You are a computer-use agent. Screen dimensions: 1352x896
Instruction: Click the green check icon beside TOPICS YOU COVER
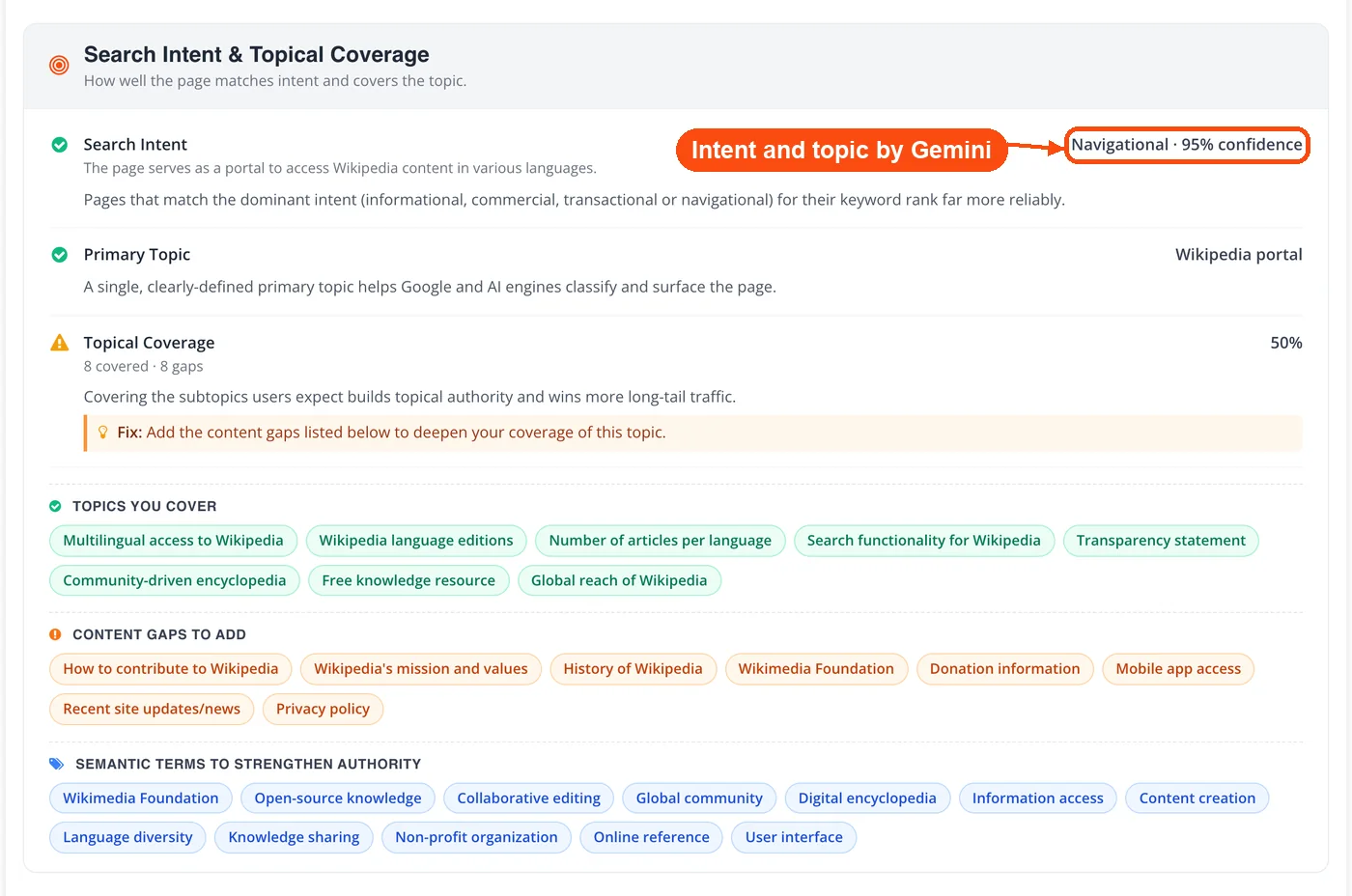(55, 506)
